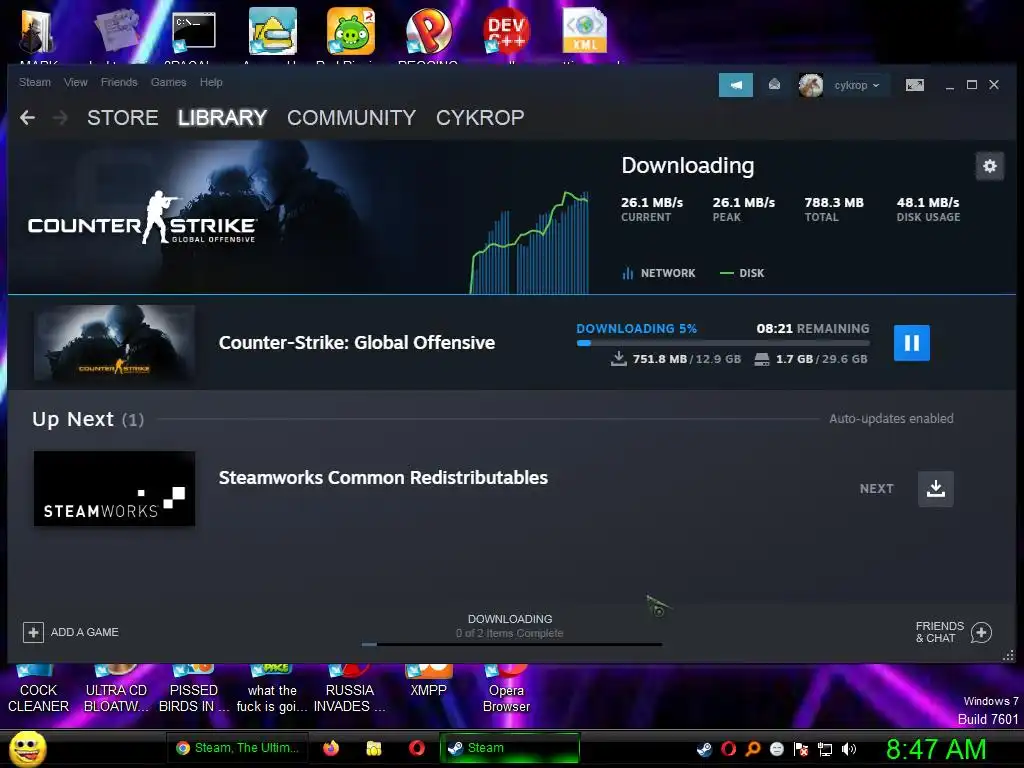Click Counter-Strike: Global Offensive title
The height and width of the screenshot is (768, 1024).
(357, 343)
